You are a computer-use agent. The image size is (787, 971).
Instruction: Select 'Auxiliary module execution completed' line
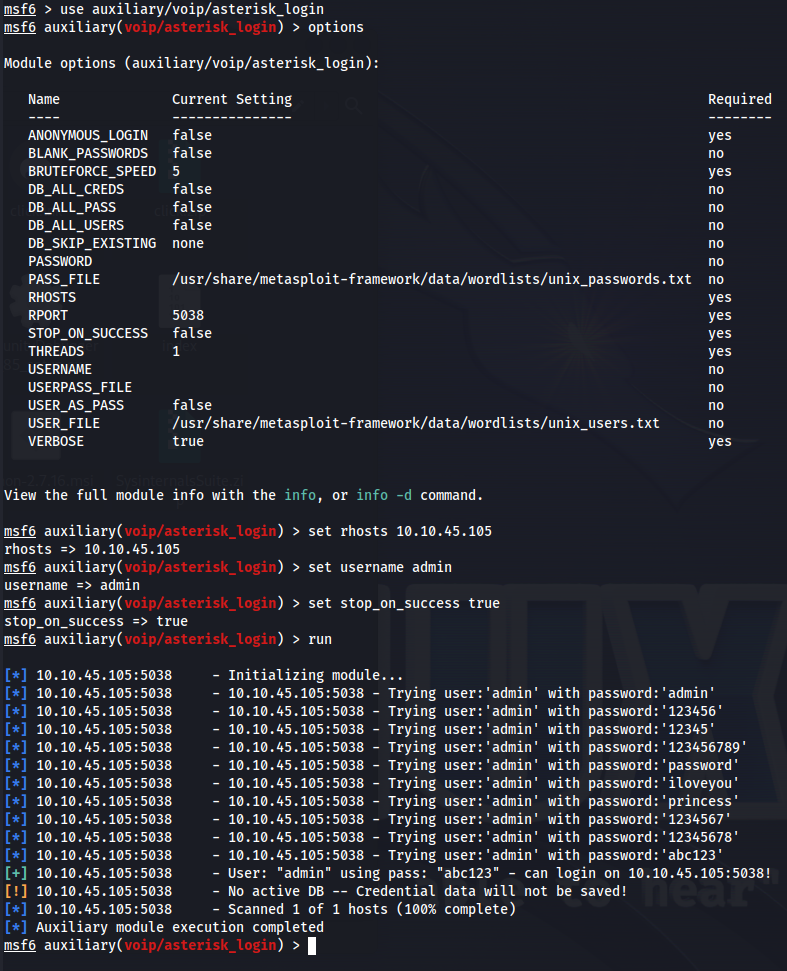[164, 926]
